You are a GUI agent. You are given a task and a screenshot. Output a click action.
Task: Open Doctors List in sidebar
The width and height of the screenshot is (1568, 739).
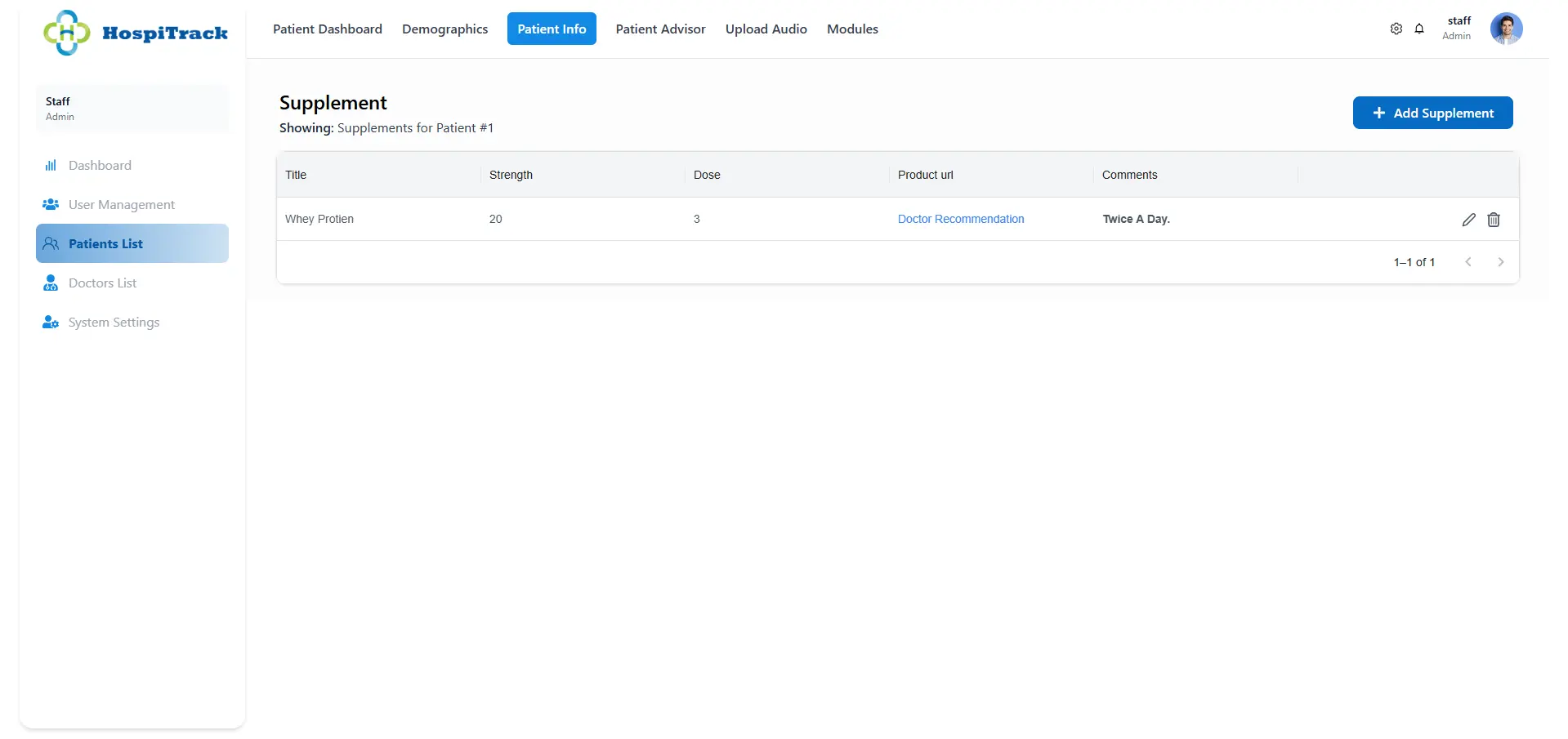102,283
